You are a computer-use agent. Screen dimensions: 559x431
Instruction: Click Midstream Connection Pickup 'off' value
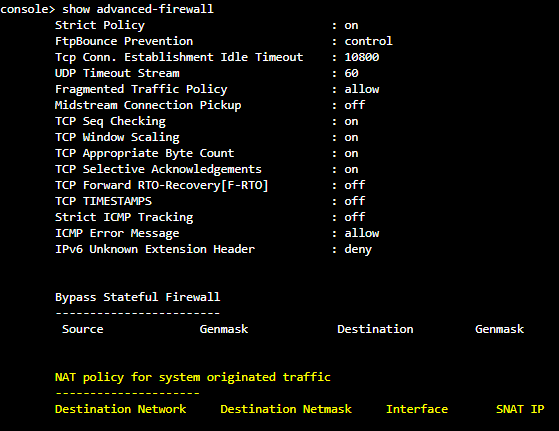pos(355,105)
